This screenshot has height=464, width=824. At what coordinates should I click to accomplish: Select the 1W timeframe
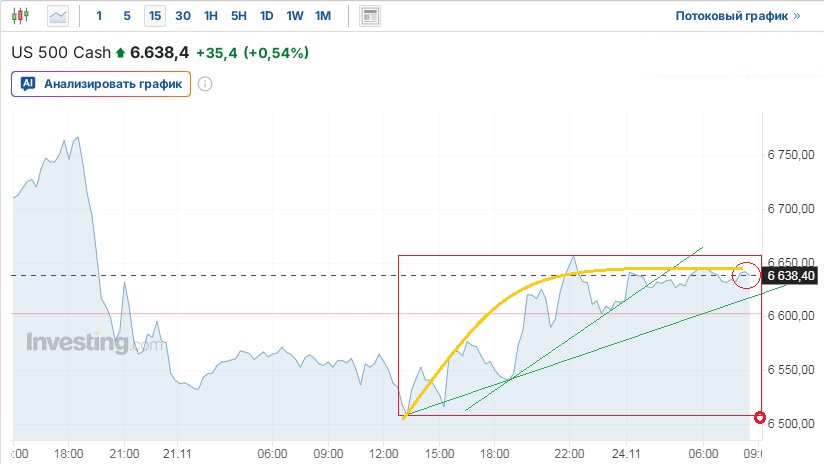[x=294, y=16]
